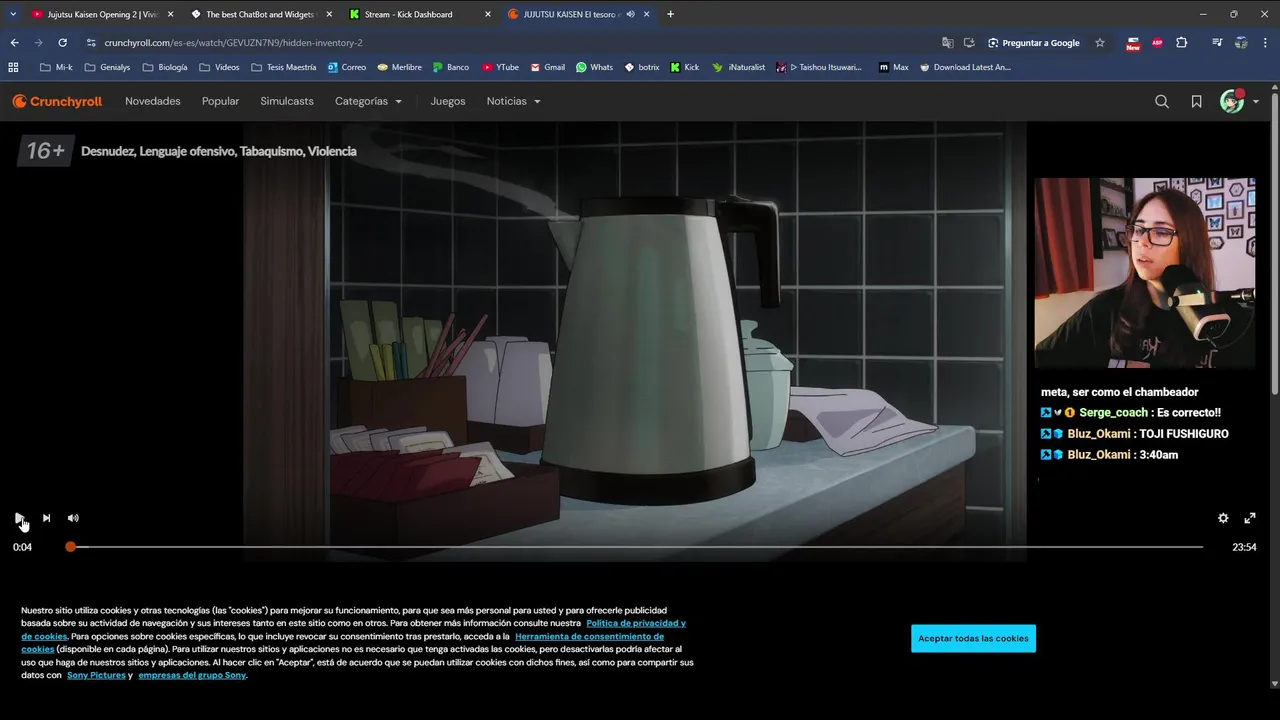This screenshot has height=720, width=1280.
Task: Open Gmail bookmark
Action: tap(547, 67)
